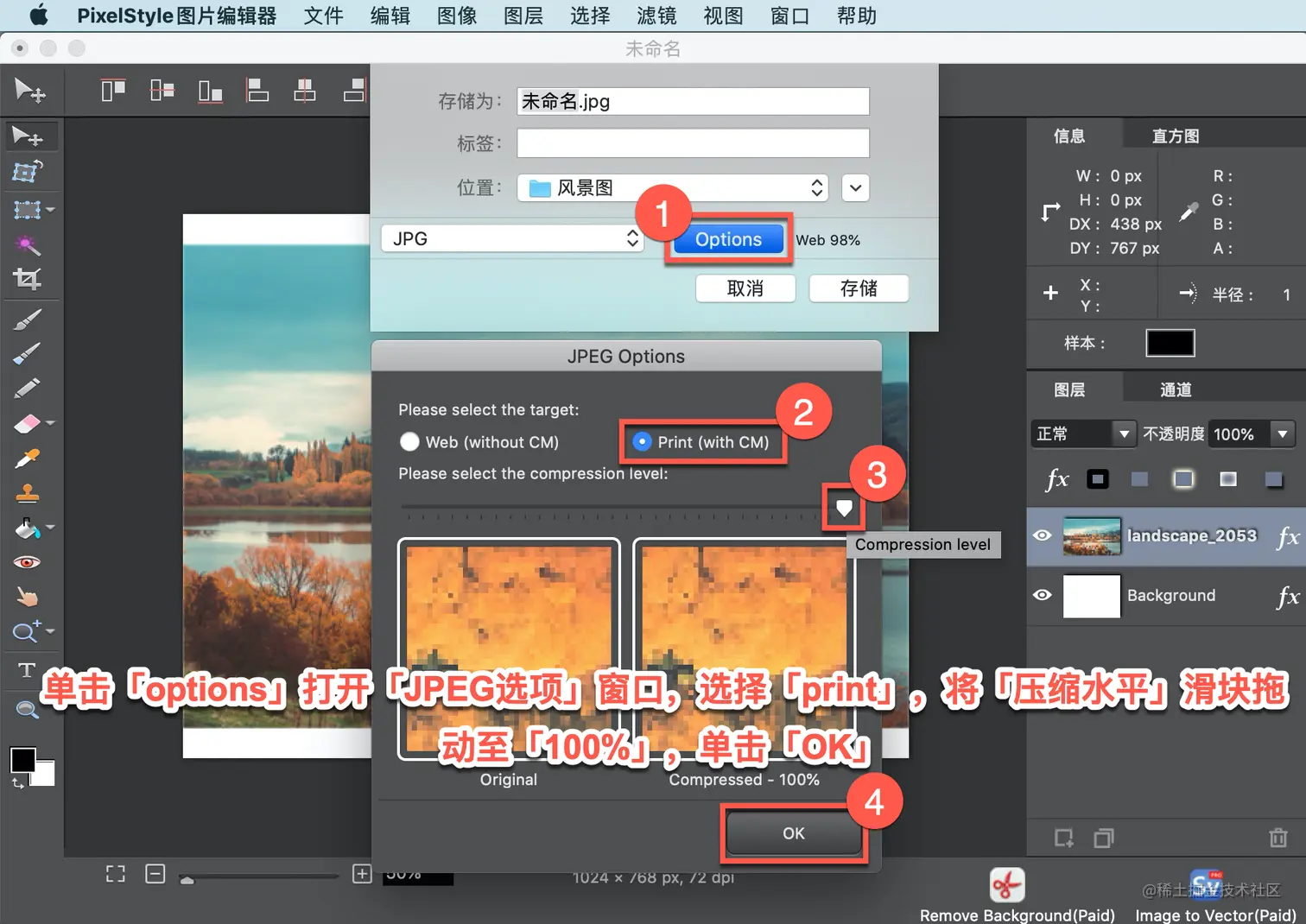Activate the Red Eye tool
This screenshot has width=1306, height=924.
pyautogui.click(x=27, y=562)
